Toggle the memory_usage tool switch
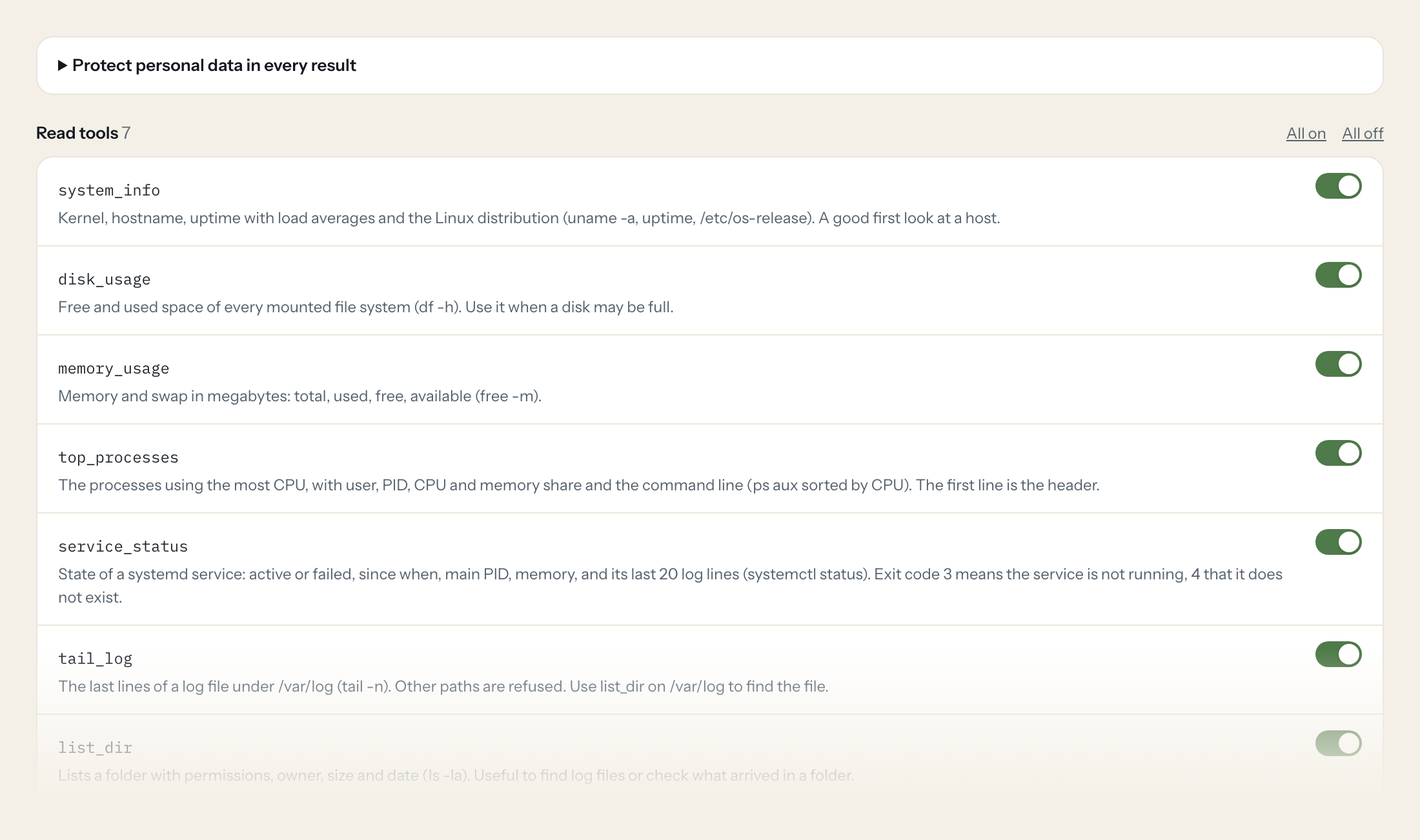The image size is (1420, 840). (1339, 364)
